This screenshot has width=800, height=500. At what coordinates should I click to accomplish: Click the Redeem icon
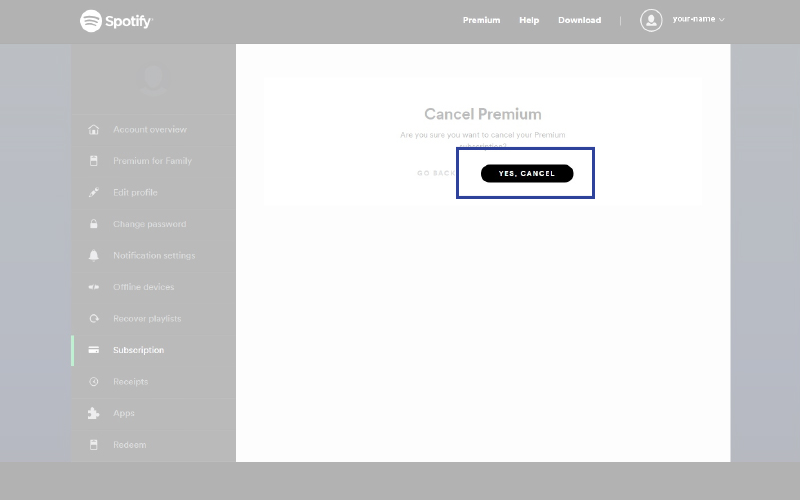click(93, 445)
